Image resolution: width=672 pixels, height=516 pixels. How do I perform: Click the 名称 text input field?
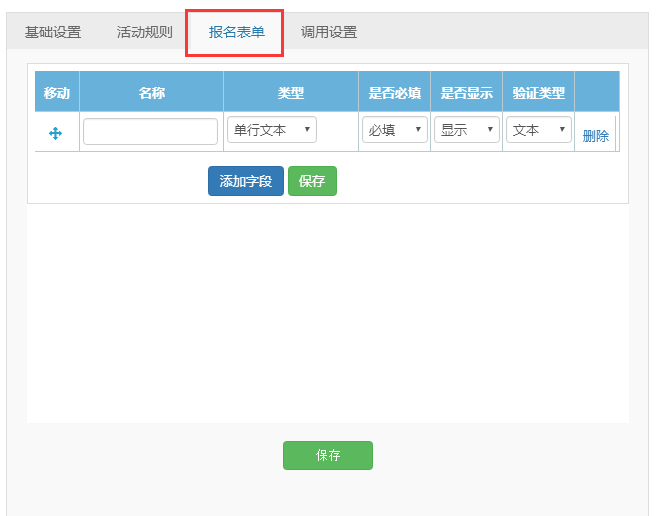150,131
